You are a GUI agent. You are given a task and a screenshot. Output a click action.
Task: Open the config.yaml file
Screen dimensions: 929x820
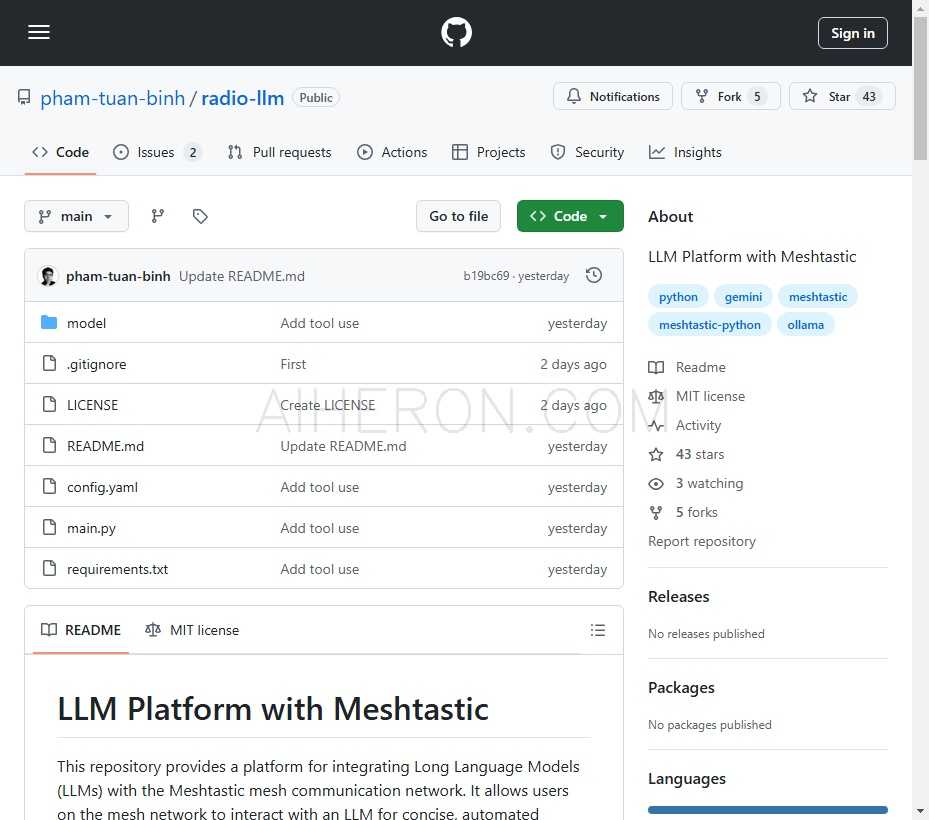(102, 487)
